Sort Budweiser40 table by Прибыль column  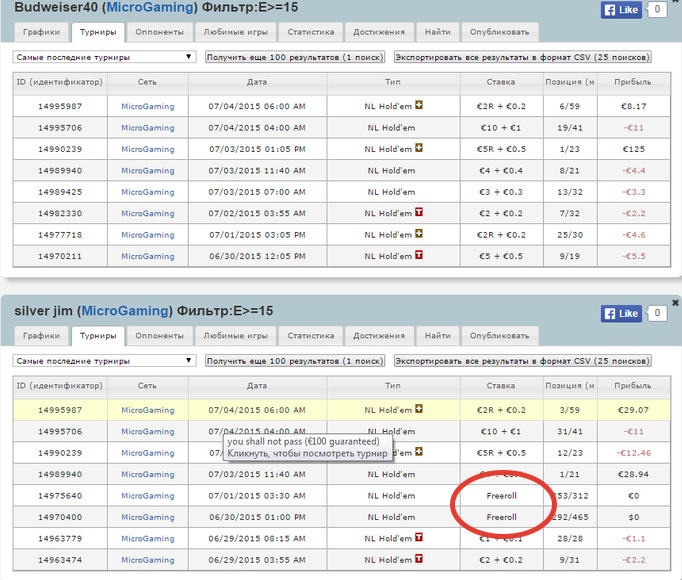[633, 82]
